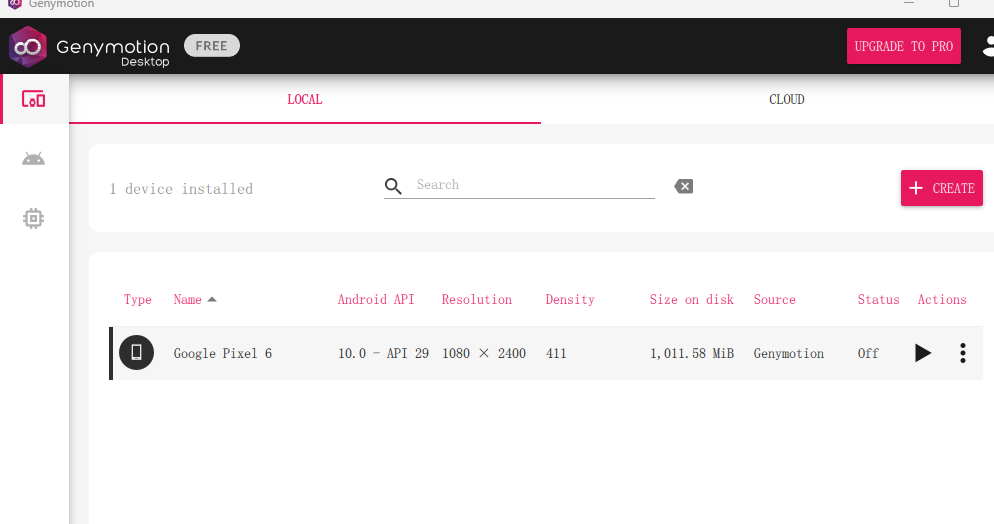Open the virtual devices sidebar icon

34,99
